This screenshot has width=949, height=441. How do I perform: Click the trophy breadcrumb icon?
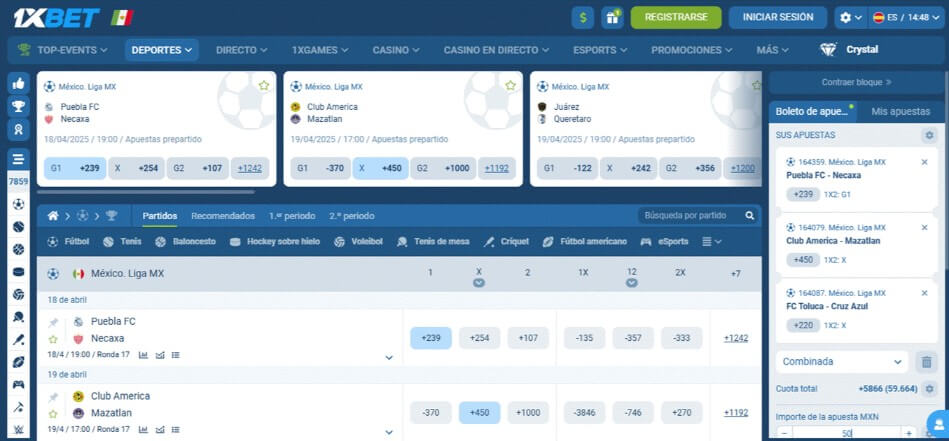111,215
